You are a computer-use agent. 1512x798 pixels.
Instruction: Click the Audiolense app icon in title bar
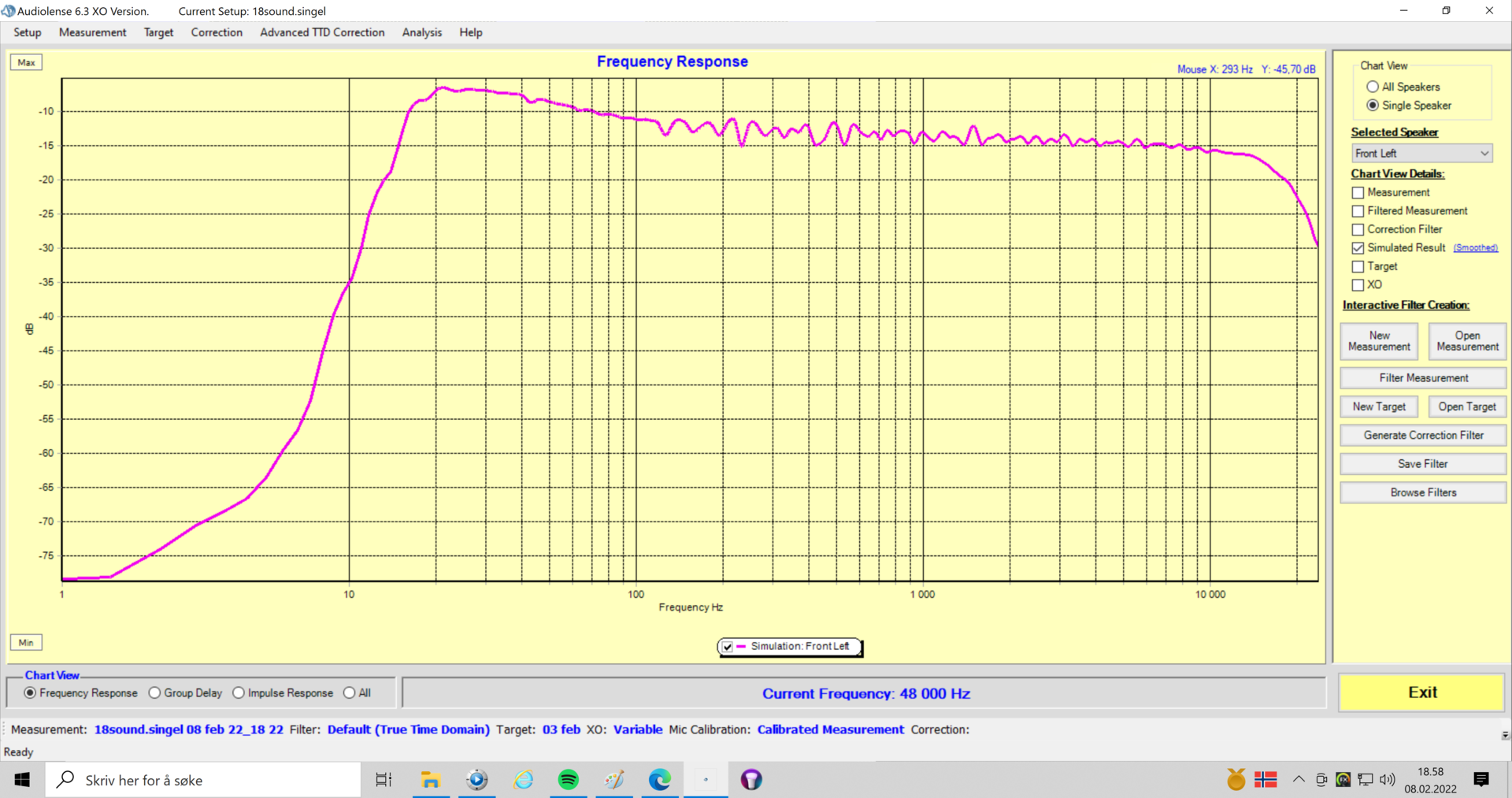9,11
